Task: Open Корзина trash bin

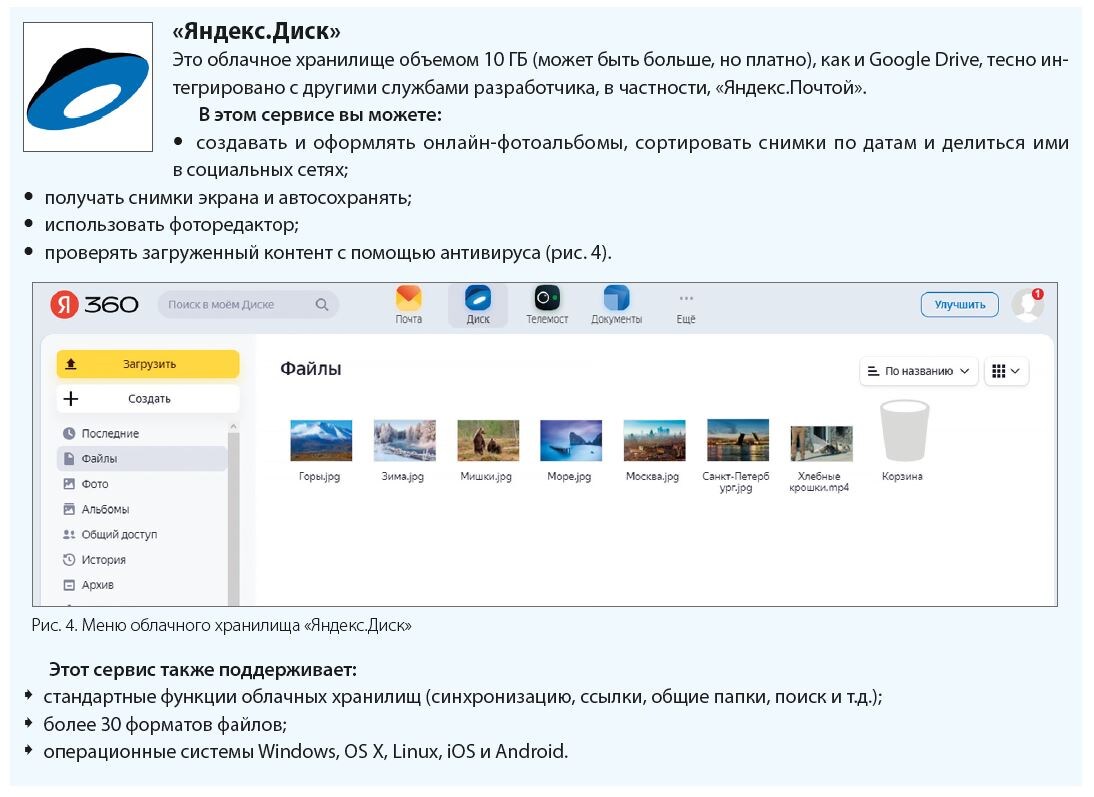Action: tap(904, 430)
